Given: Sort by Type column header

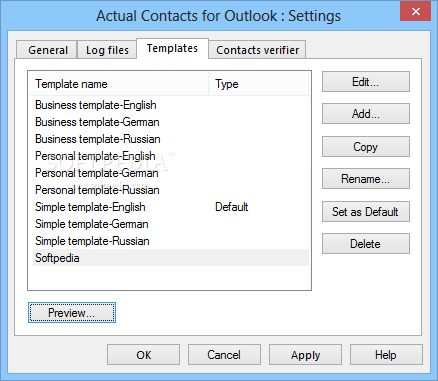Looking at the screenshot, I should 259,84.
